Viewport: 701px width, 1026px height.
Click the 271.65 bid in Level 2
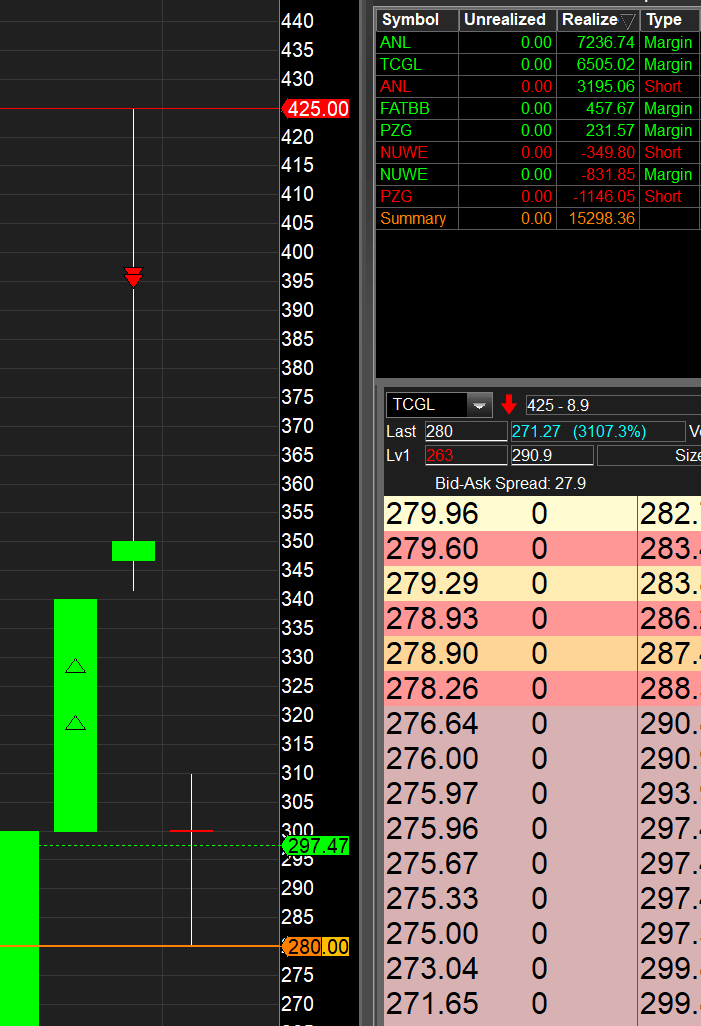(432, 1004)
